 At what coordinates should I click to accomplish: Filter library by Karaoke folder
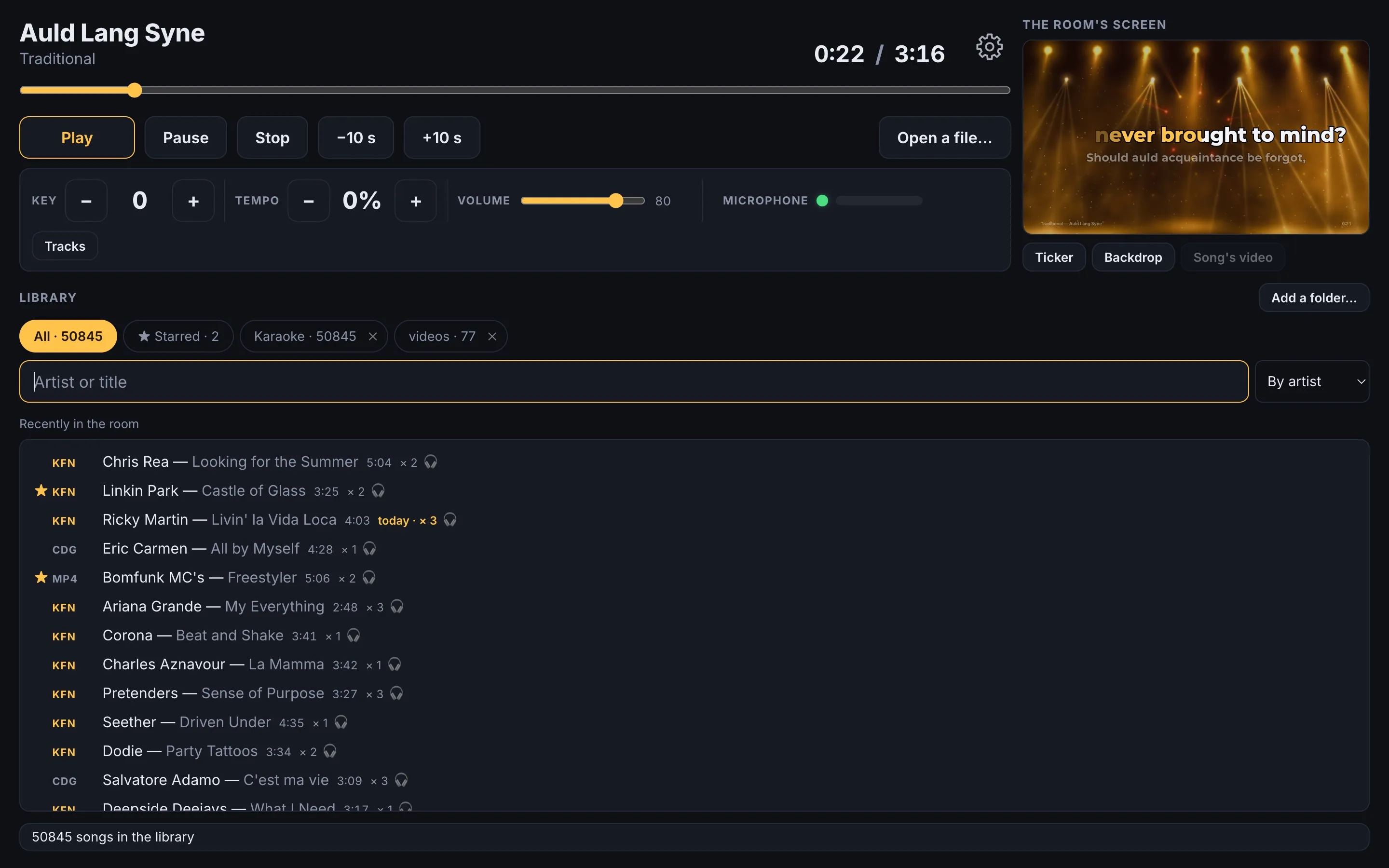point(305,337)
